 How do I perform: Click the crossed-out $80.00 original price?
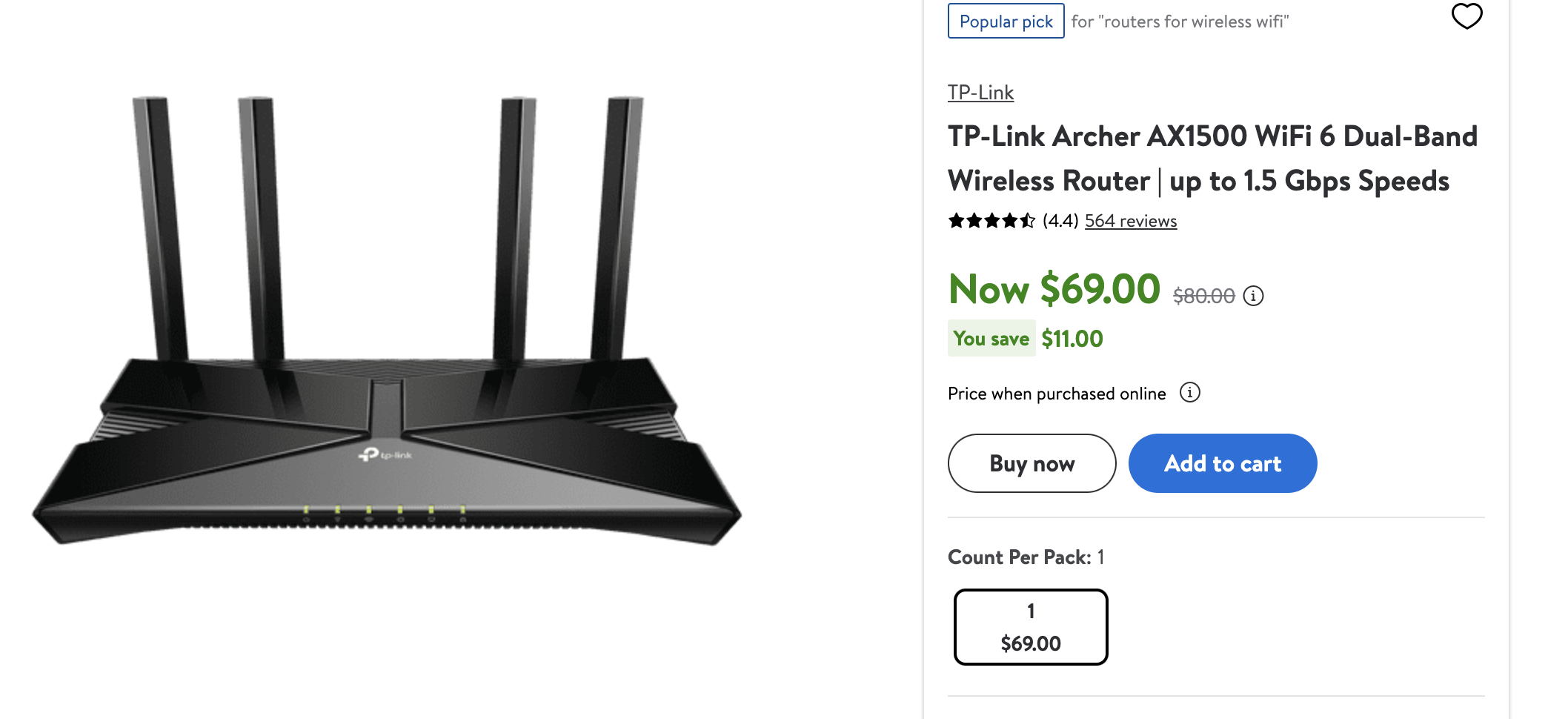[1203, 296]
